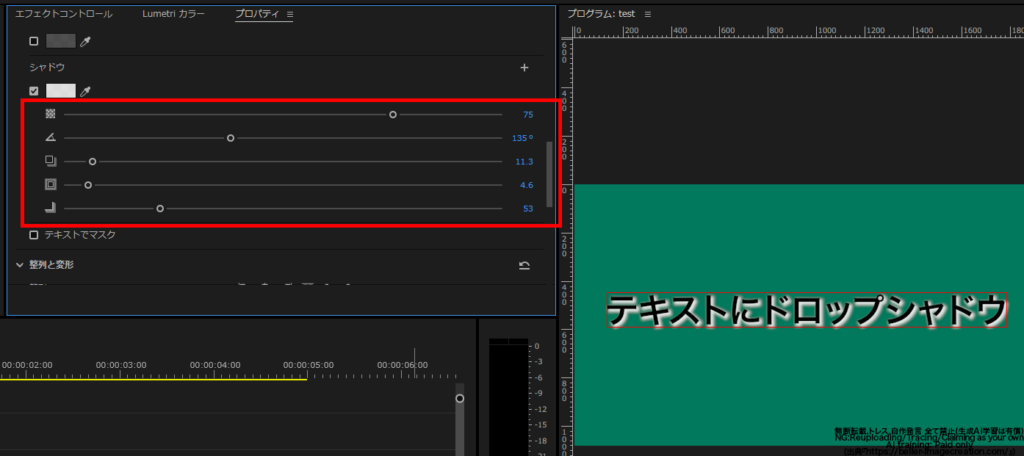Click the timeline vertical zoom scroll handle

pos(460,399)
